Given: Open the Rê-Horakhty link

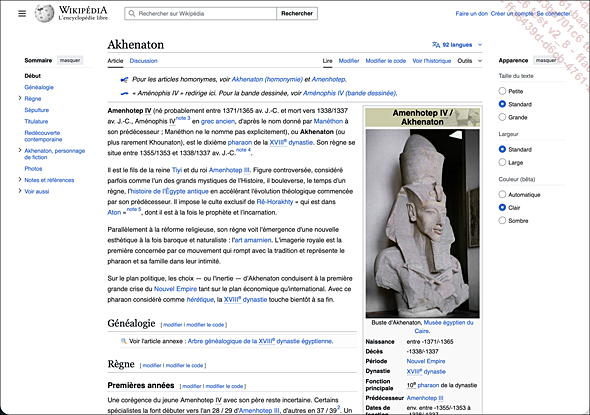Looking at the screenshot, I should [x=275, y=202].
